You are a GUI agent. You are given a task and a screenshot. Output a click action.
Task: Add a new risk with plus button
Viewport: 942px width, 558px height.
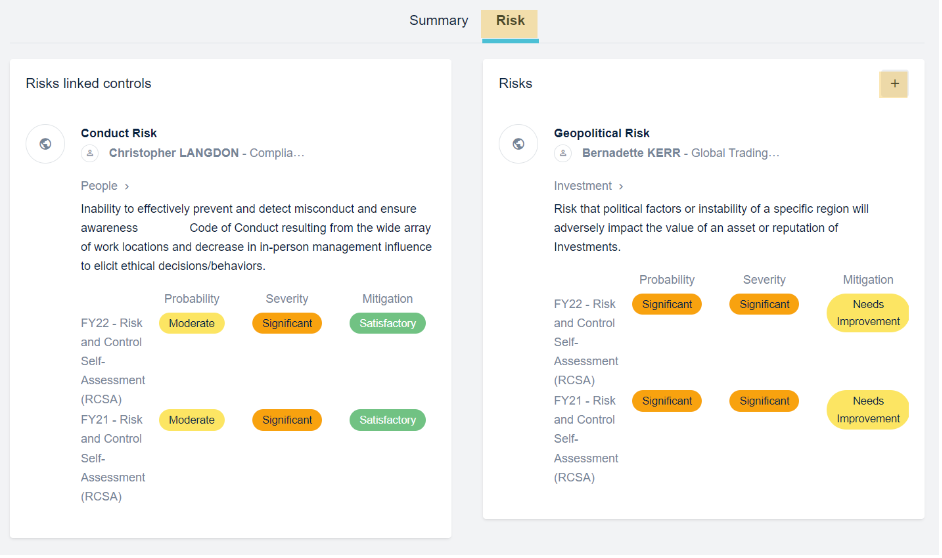894,84
